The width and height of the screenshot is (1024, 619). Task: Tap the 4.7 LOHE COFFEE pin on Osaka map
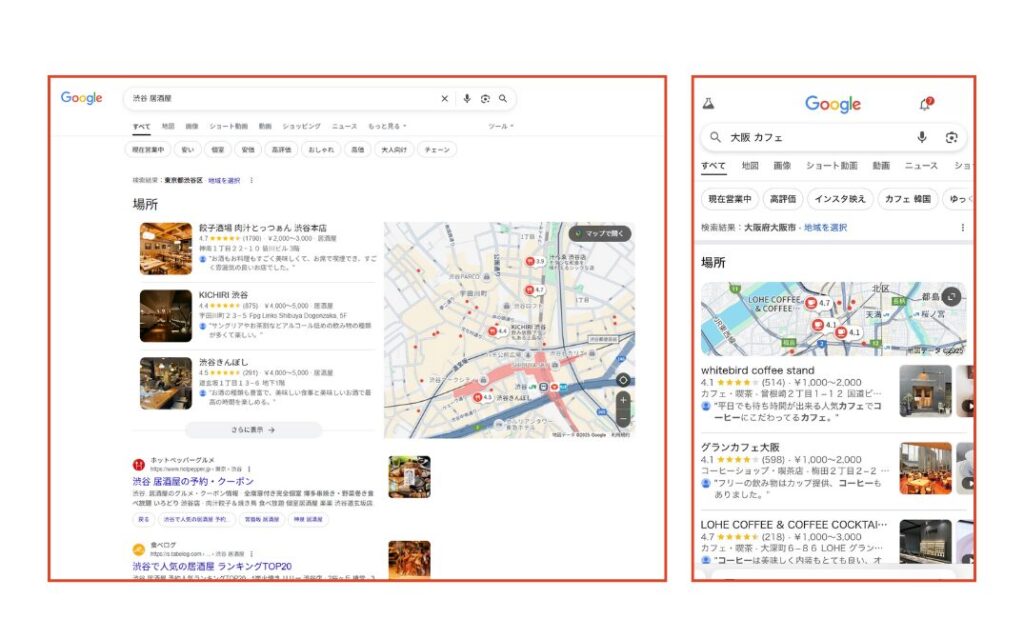[x=818, y=303]
